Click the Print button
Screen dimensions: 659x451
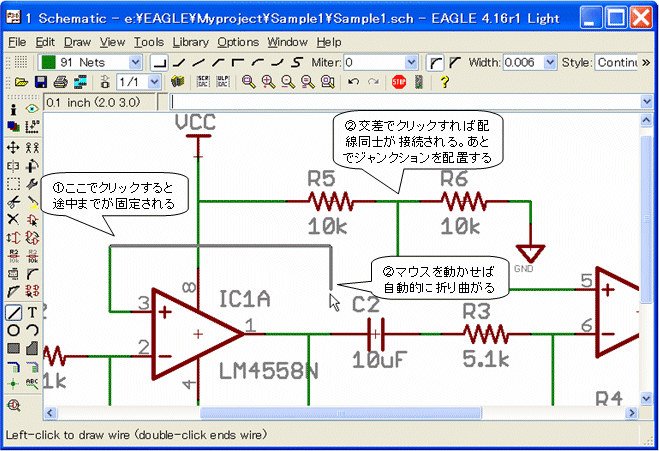coord(61,82)
